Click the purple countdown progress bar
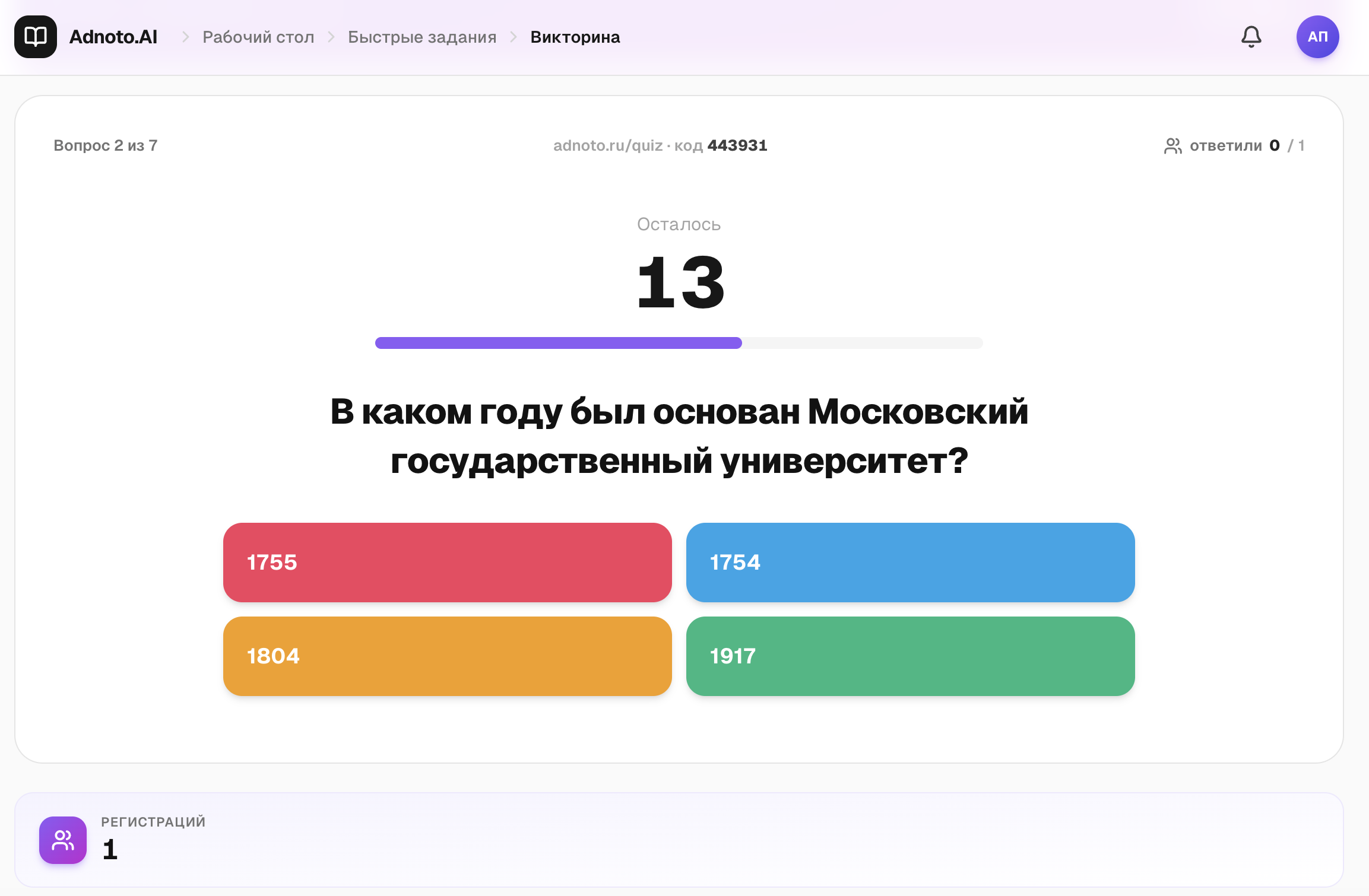The height and width of the screenshot is (896, 1369). (559, 343)
